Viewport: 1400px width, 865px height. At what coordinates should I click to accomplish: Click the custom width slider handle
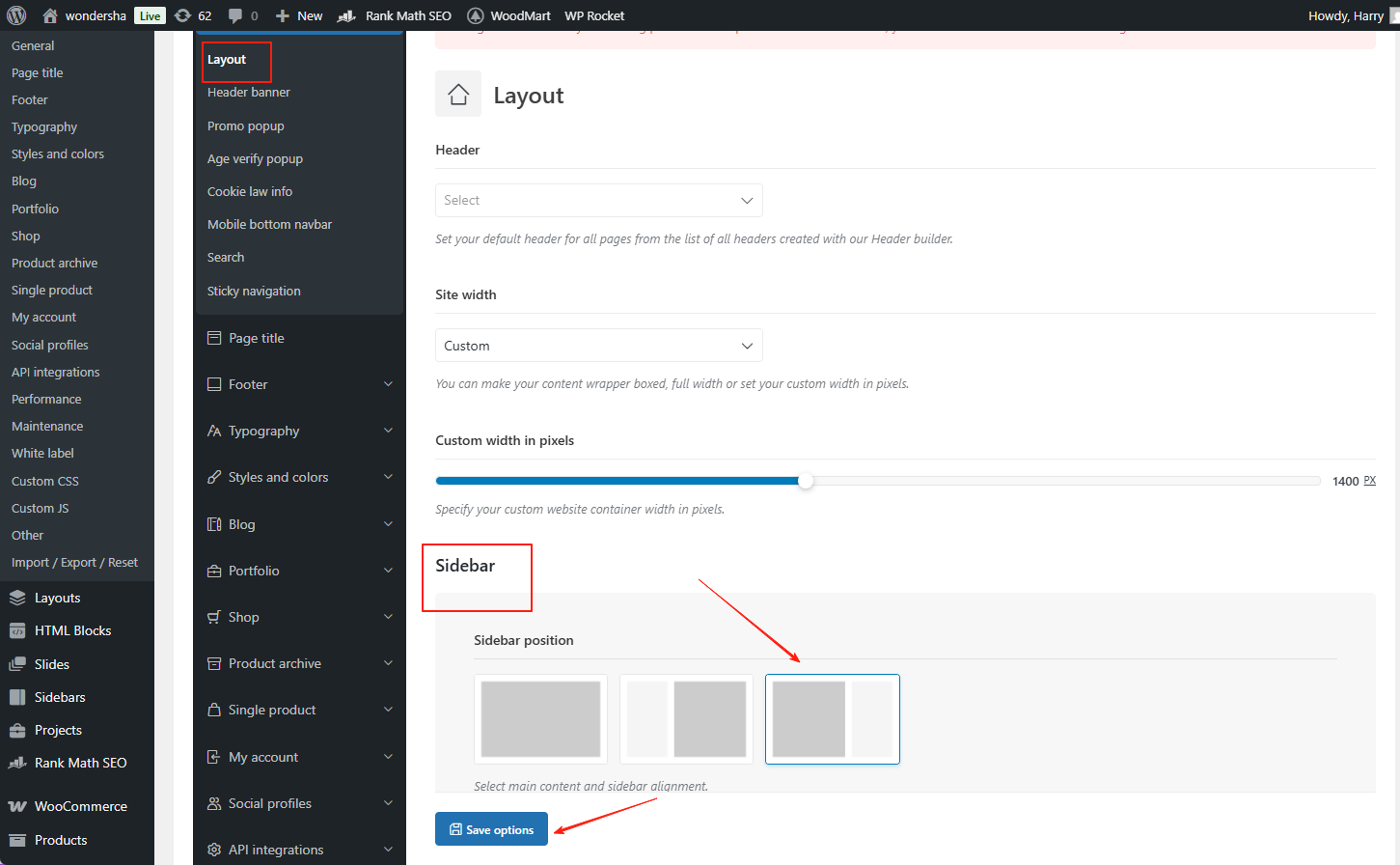806,481
